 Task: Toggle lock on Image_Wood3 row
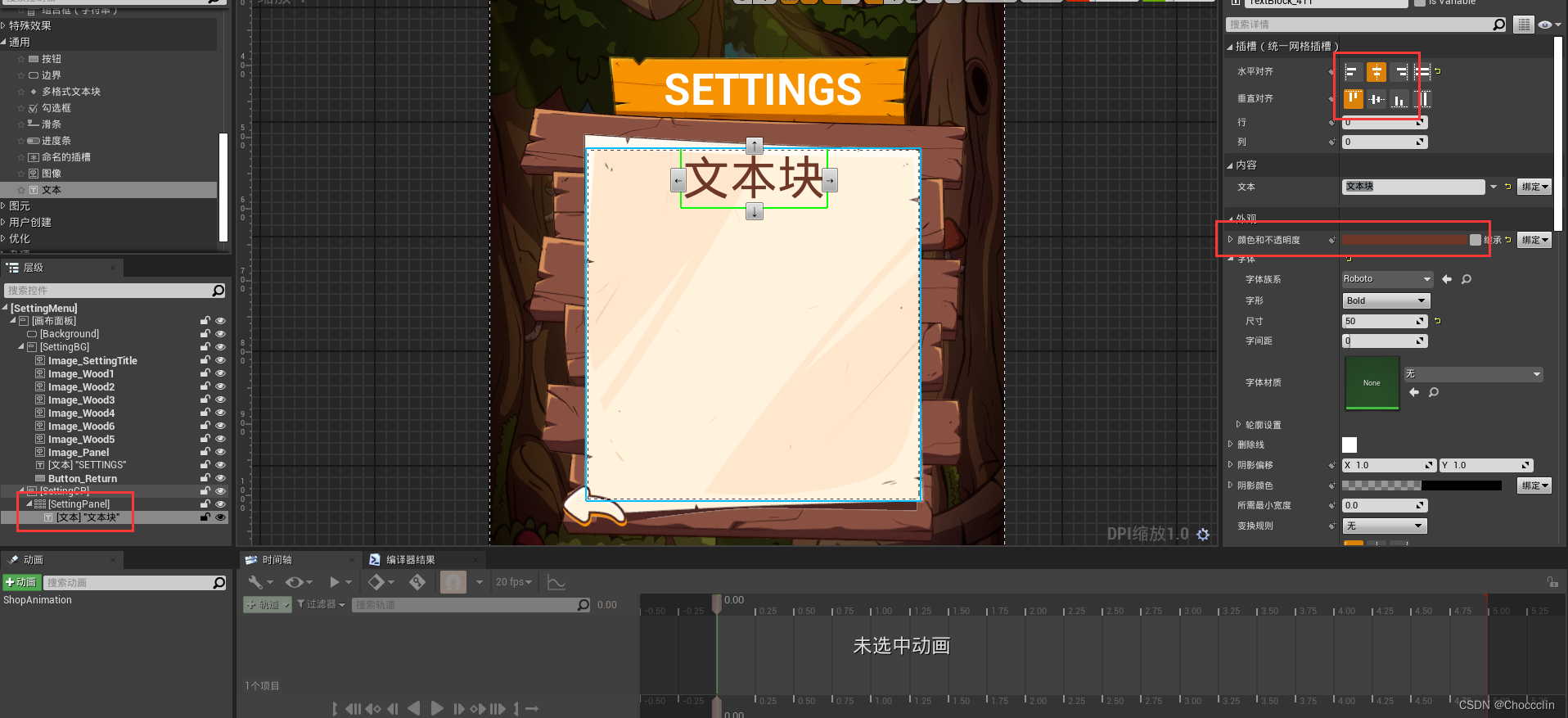click(x=205, y=400)
